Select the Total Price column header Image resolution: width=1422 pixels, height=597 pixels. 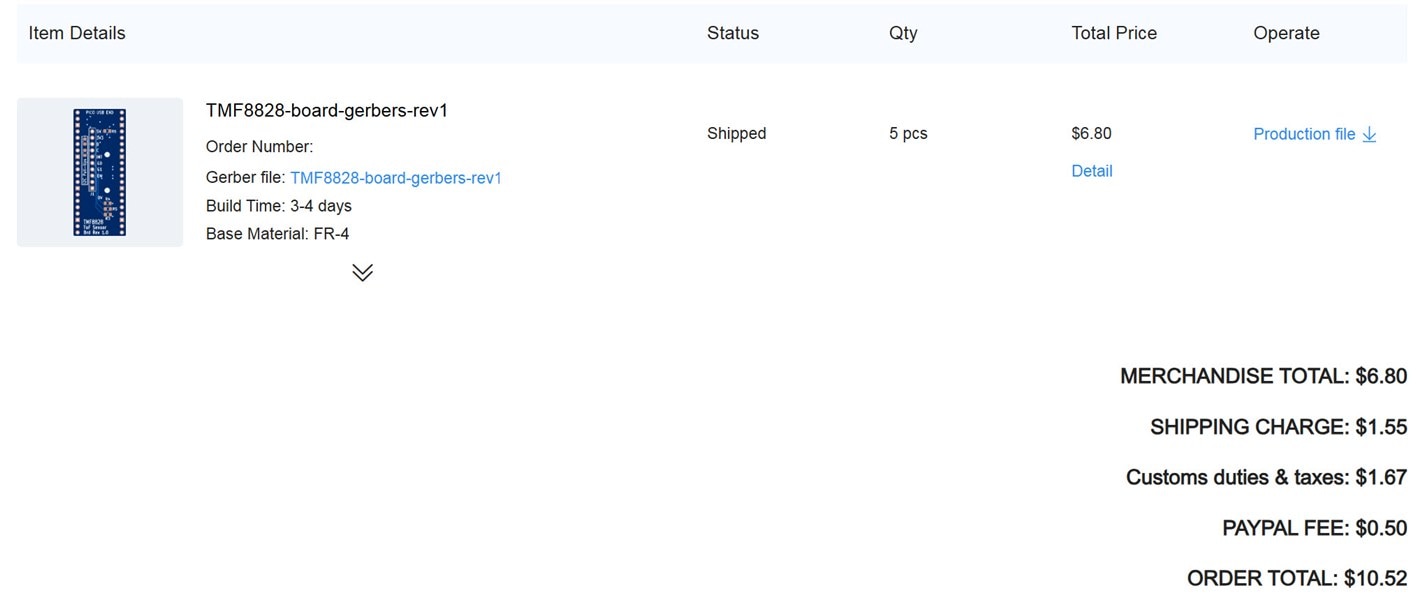[x=1114, y=33]
